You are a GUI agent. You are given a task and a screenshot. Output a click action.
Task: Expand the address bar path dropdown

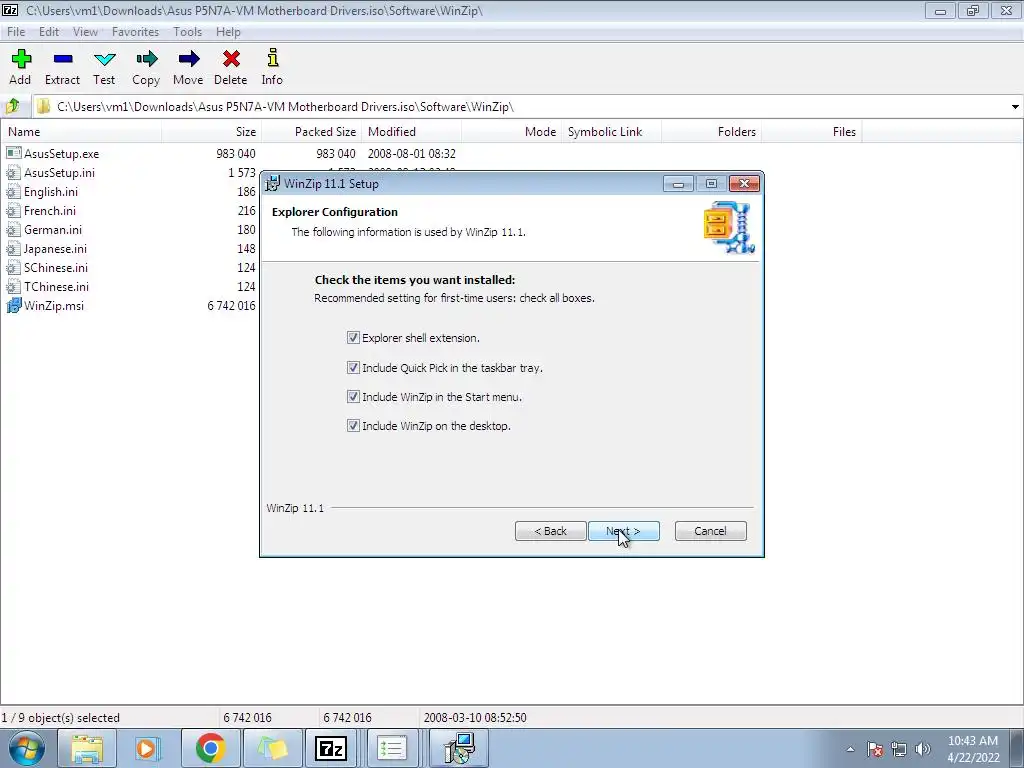pos(1015,106)
